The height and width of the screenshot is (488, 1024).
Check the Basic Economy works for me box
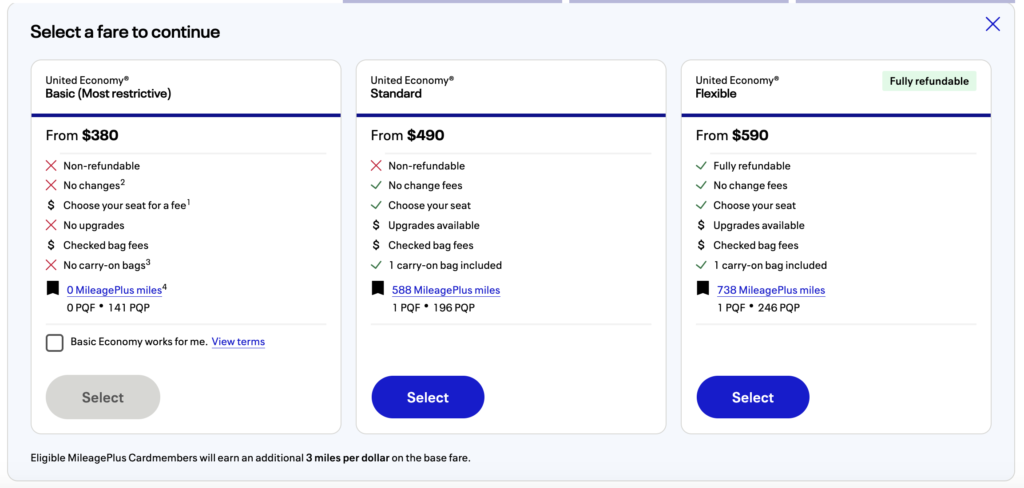[x=54, y=342]
